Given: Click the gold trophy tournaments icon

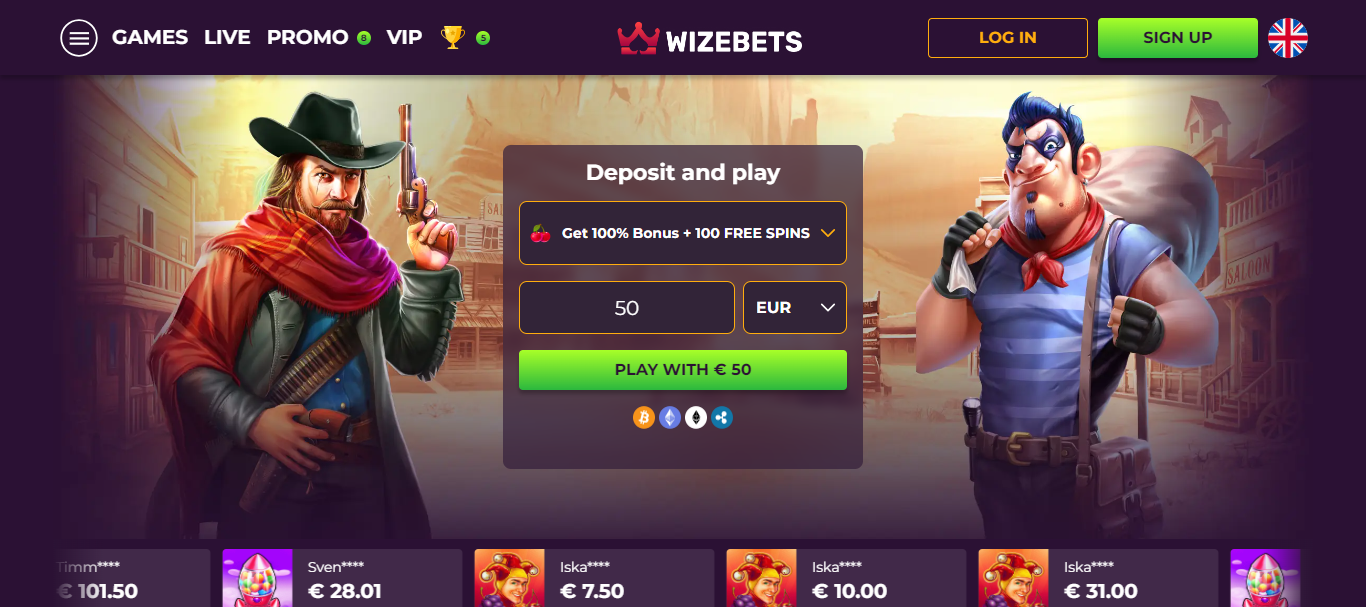Looking at the screenshot, I should click(x=453, y=38).
